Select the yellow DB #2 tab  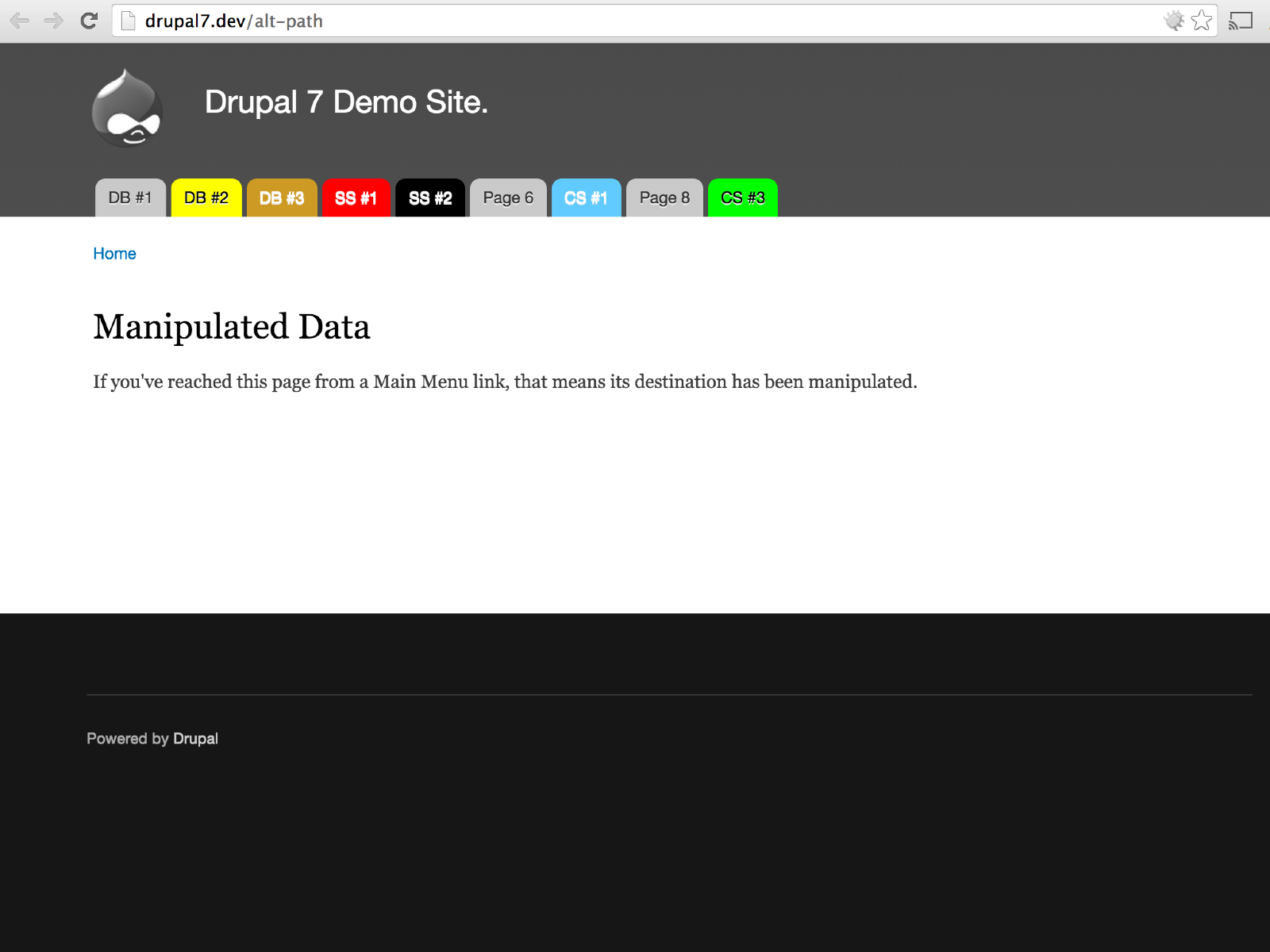(x=206, y=198)
